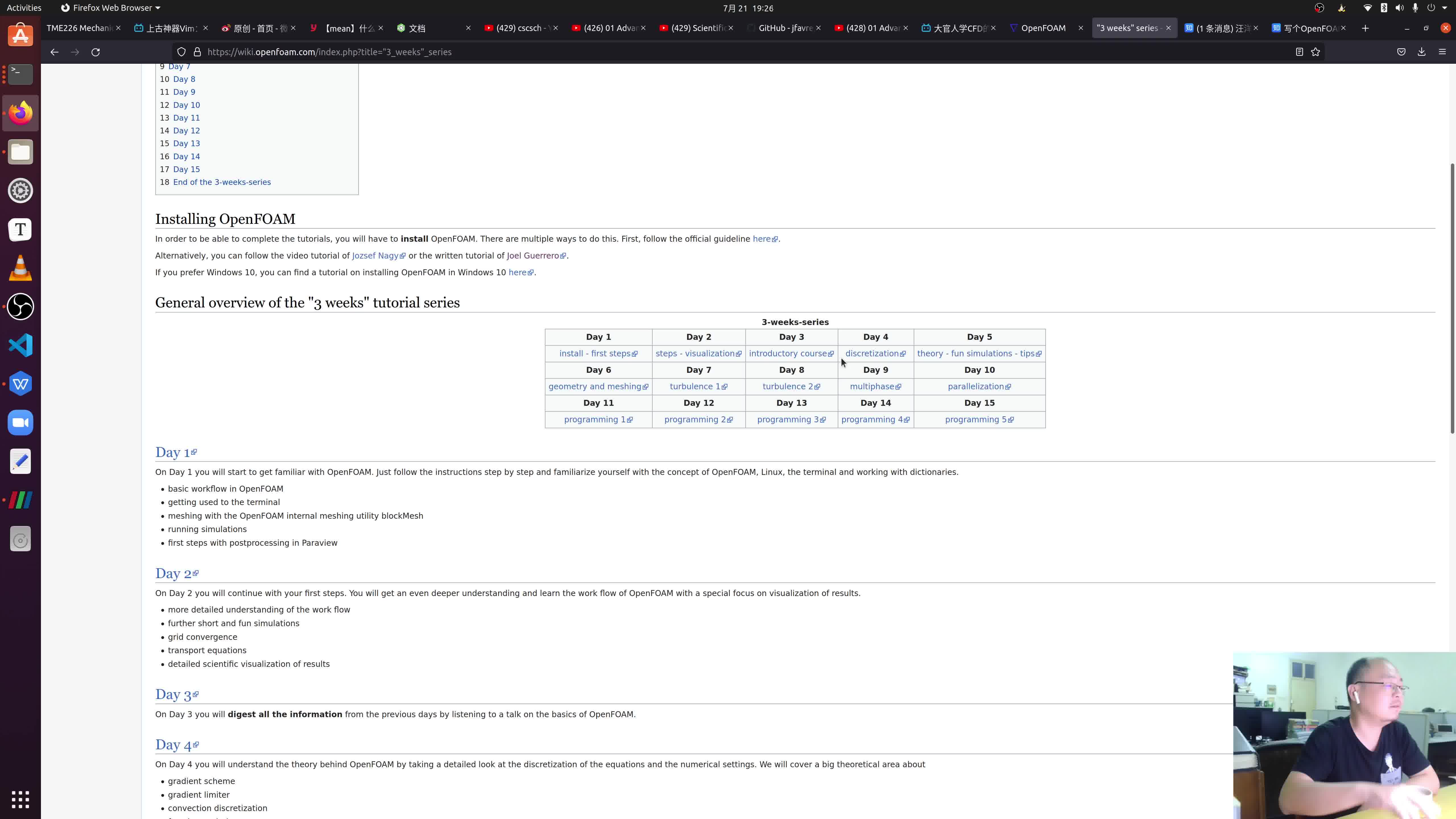This screenshot has height=819, width=1456.
Task: Close the "3 weeks" series tab
Action: tap(1168, 28)
